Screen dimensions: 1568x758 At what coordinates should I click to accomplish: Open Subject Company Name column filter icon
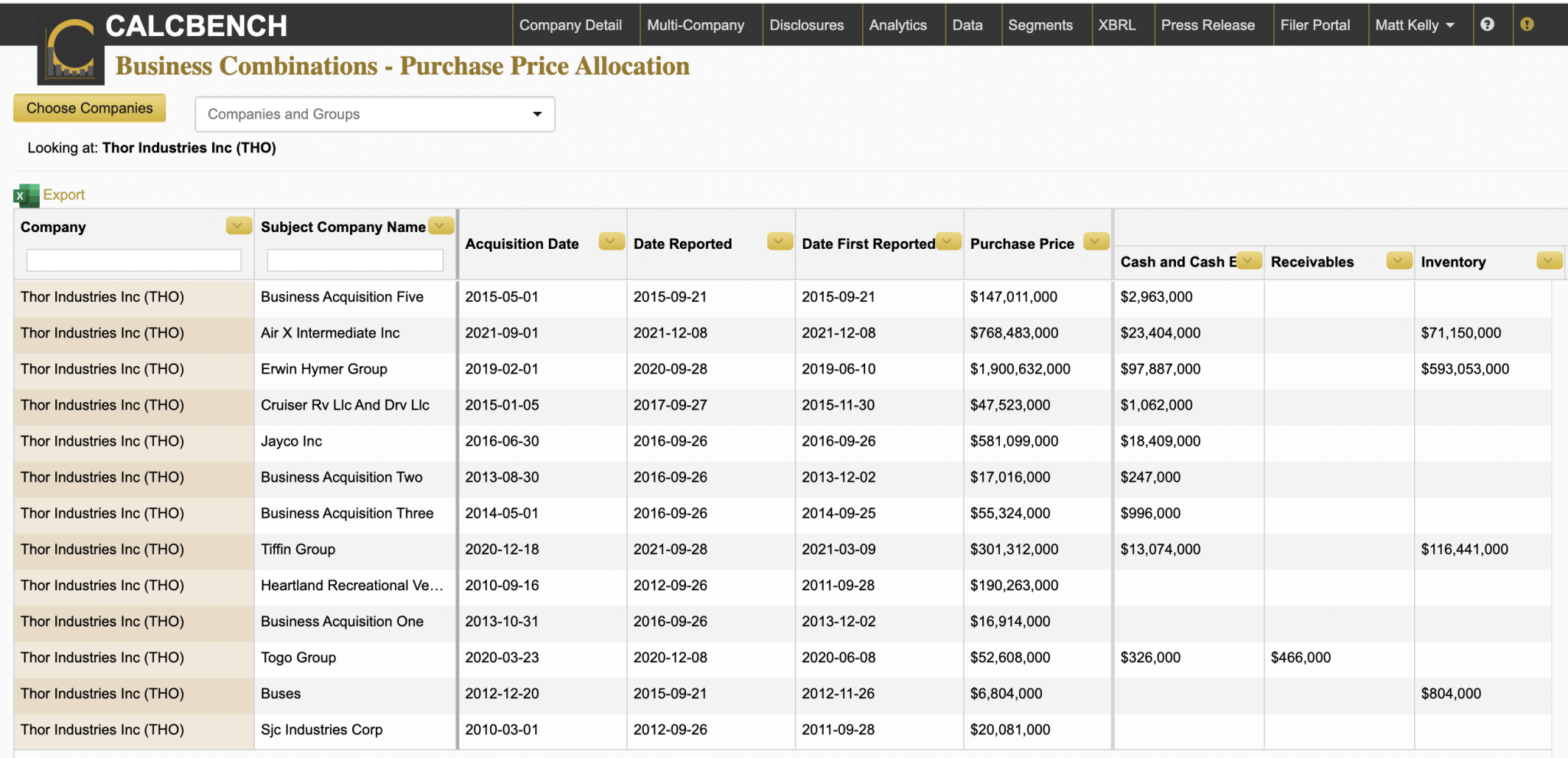[x=440, y=226]
